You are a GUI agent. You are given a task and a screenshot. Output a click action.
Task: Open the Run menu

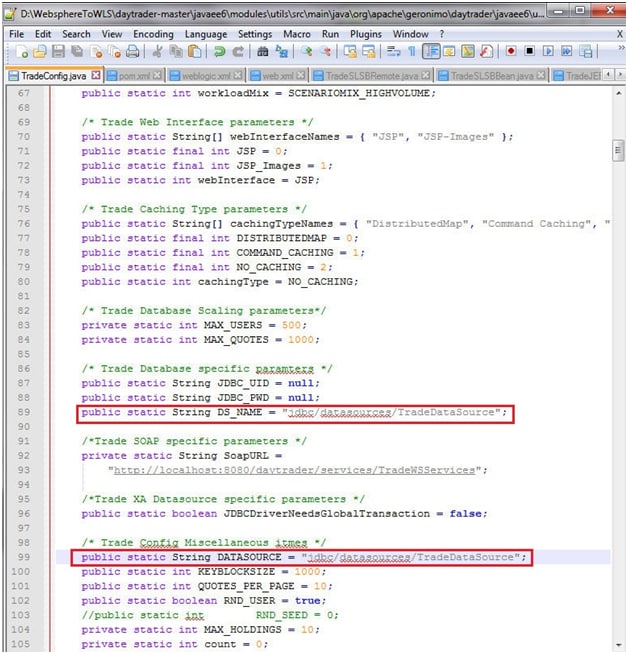[x=330, y=34]
